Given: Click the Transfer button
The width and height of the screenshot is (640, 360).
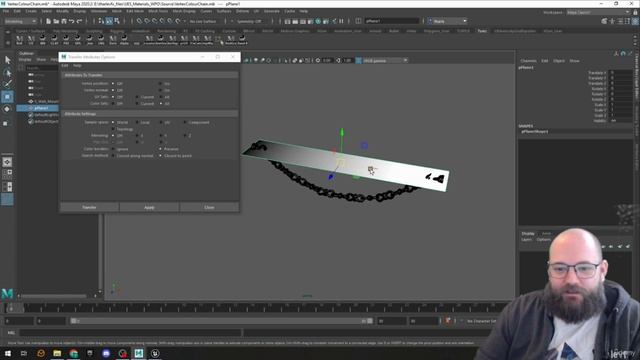Looking at the screenshot, I should 89,207.
